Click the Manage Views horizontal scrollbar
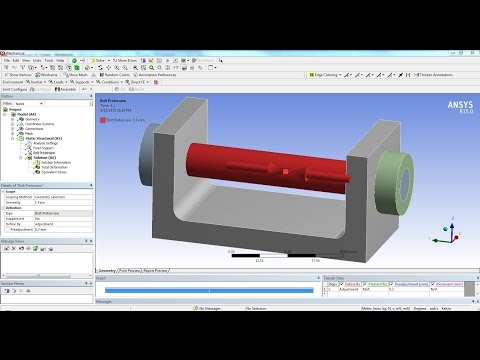 click(38, 276)
